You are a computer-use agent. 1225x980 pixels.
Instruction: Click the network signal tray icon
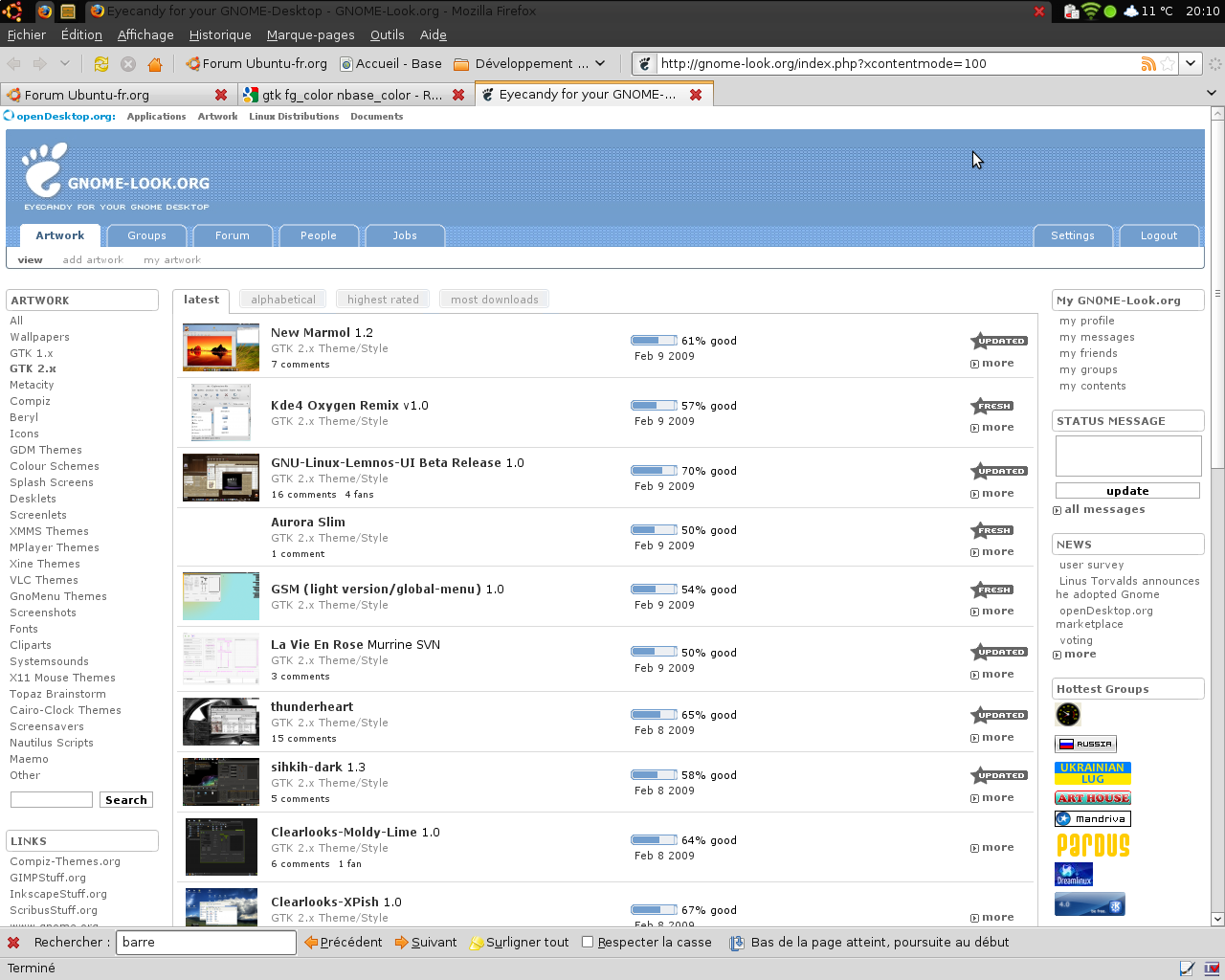[x=1091, y=11]
